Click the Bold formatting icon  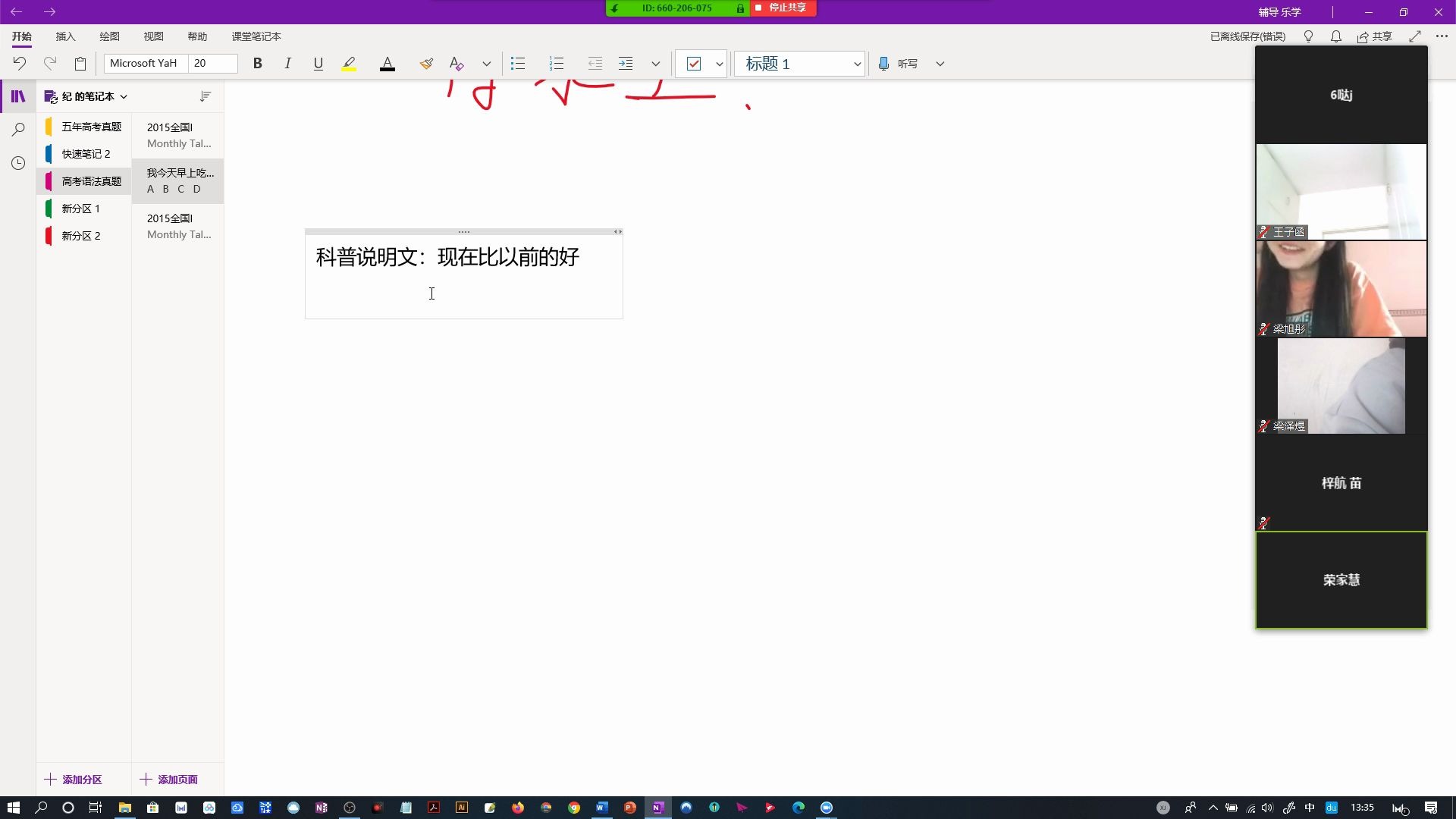coord(258,63)
